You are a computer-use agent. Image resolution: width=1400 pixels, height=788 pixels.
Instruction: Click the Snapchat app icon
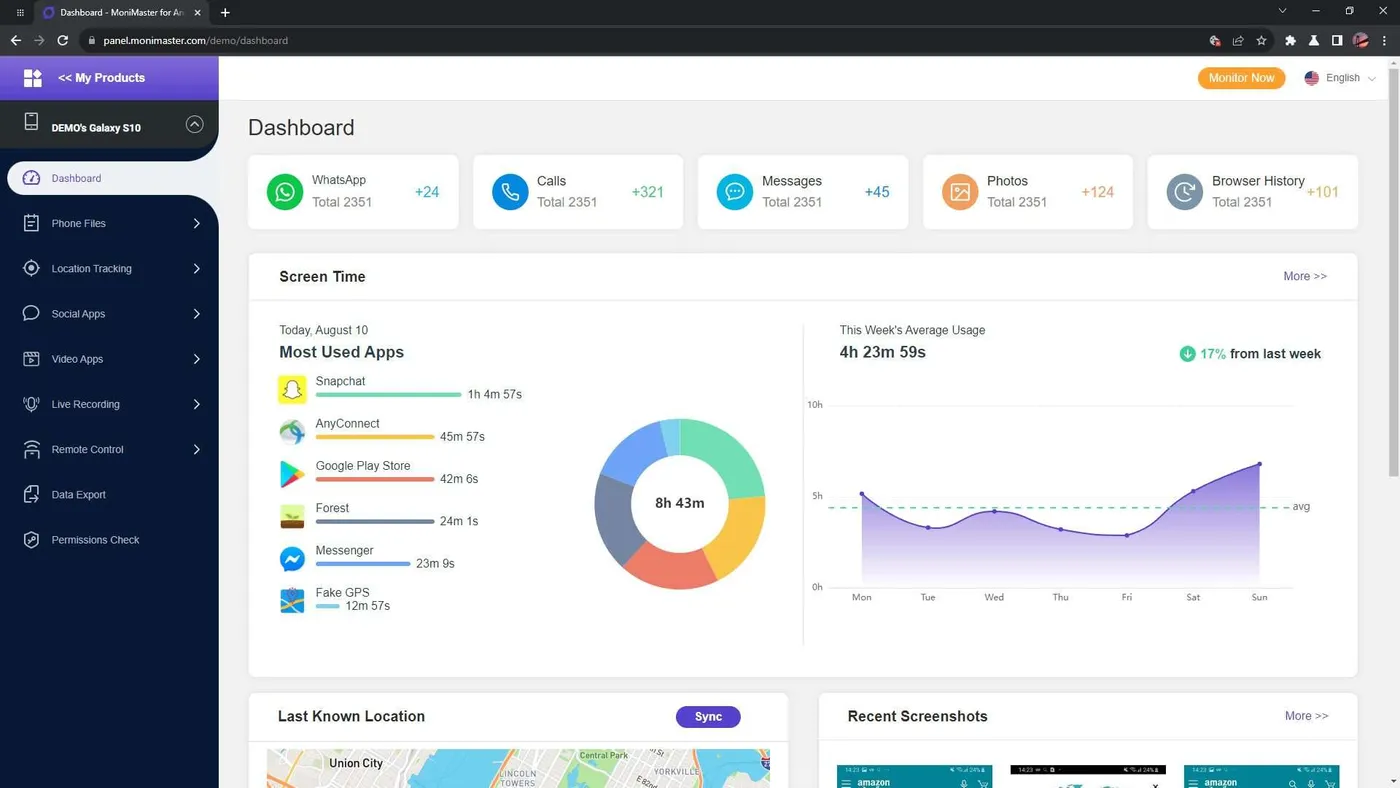point(292,389)
